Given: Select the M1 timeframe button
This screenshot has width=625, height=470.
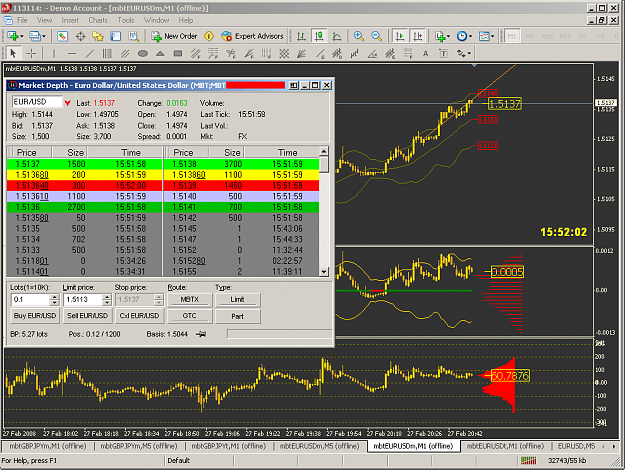Looking at the screenshot, I should pyautogui.click(x=512, y=36).
